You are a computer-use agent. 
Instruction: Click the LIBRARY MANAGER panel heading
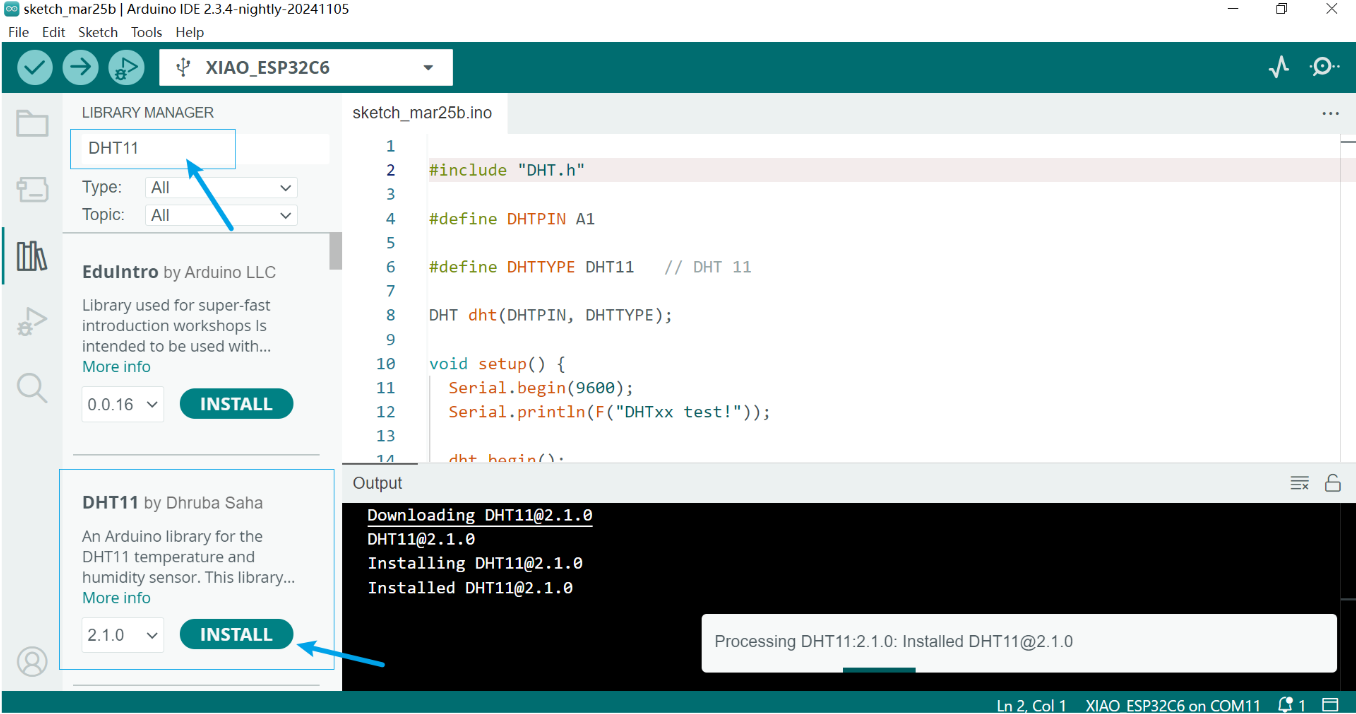tap(148, 113)
